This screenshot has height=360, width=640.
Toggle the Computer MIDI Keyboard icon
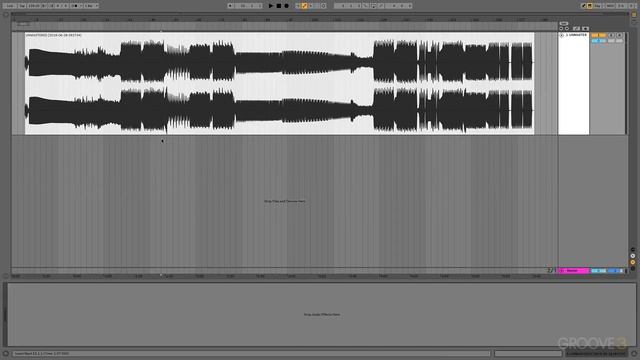click(590, 6)
